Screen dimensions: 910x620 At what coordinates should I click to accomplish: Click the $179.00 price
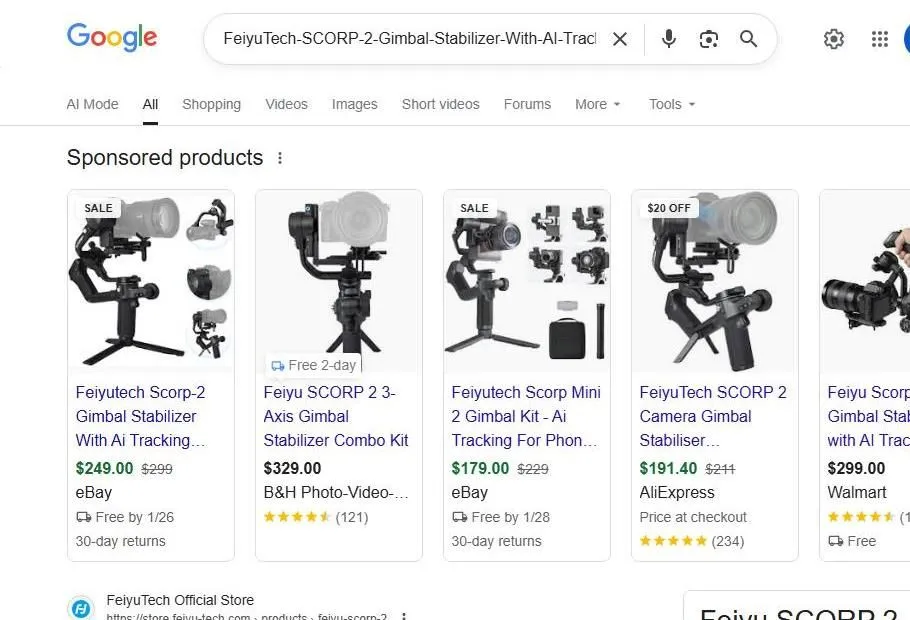click(480, 468)
